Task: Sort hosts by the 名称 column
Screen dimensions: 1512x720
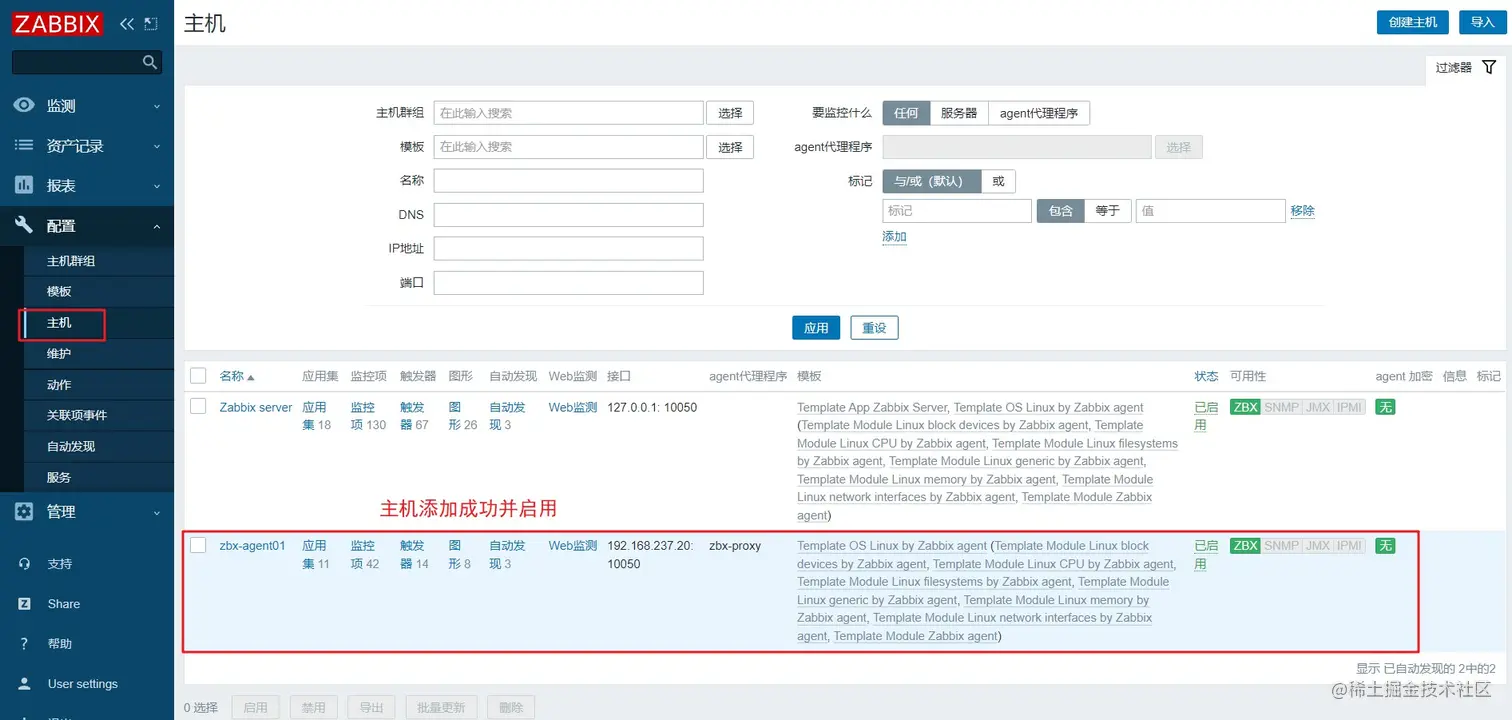Action: click(237, 376)
